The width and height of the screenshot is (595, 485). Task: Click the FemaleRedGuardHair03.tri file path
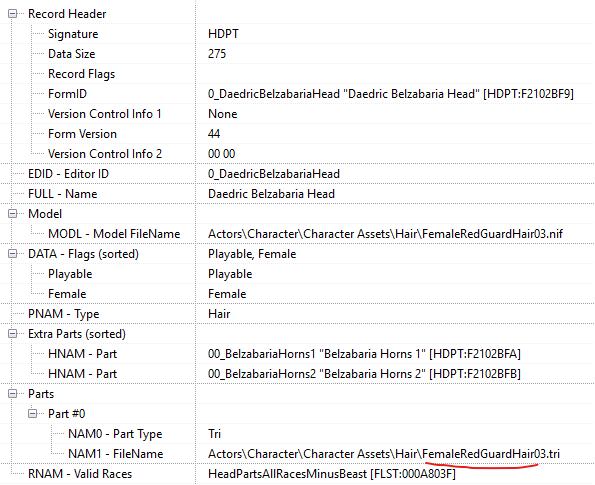pyautogui.click(x=384, y=454)
